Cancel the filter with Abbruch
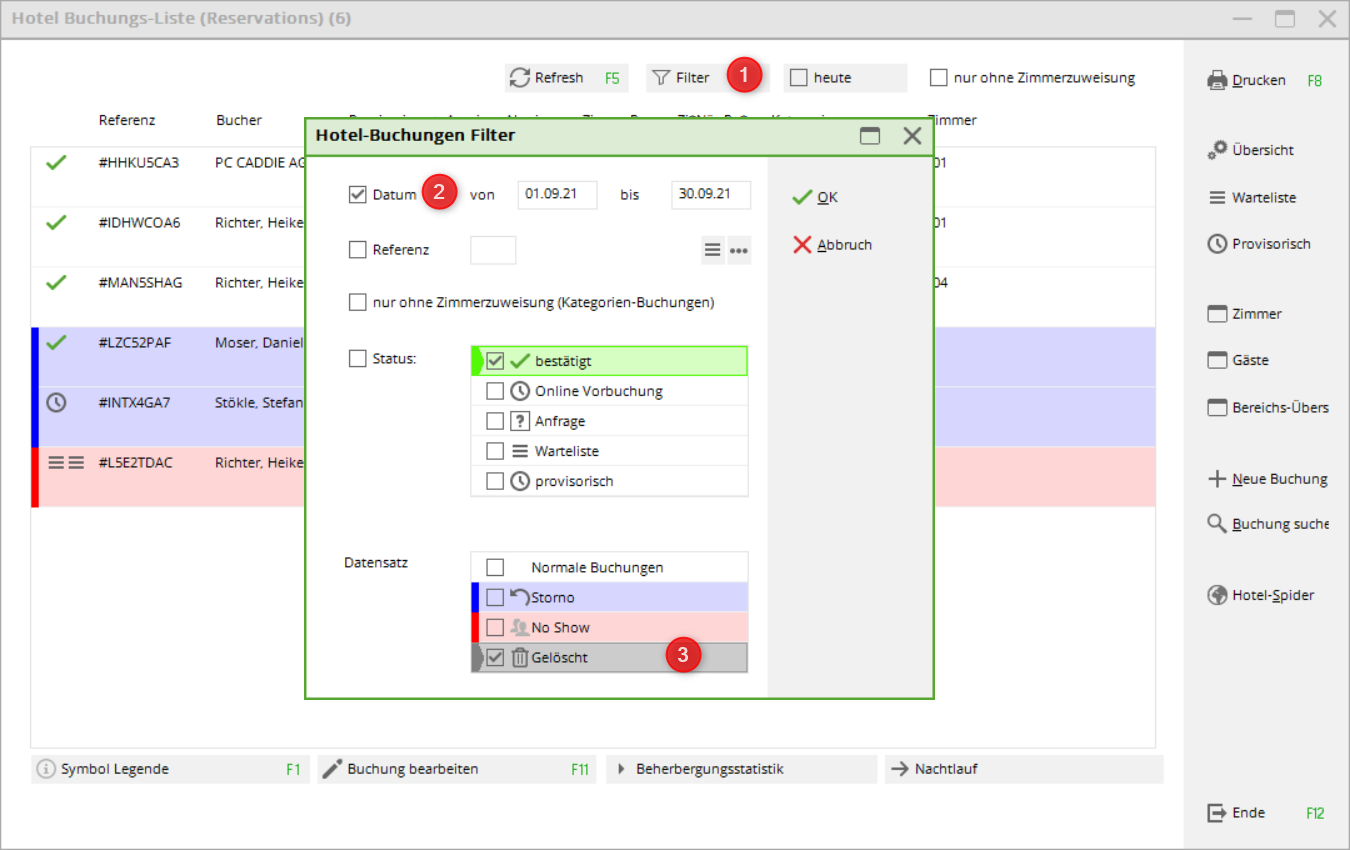 click(x=832, y=245)
